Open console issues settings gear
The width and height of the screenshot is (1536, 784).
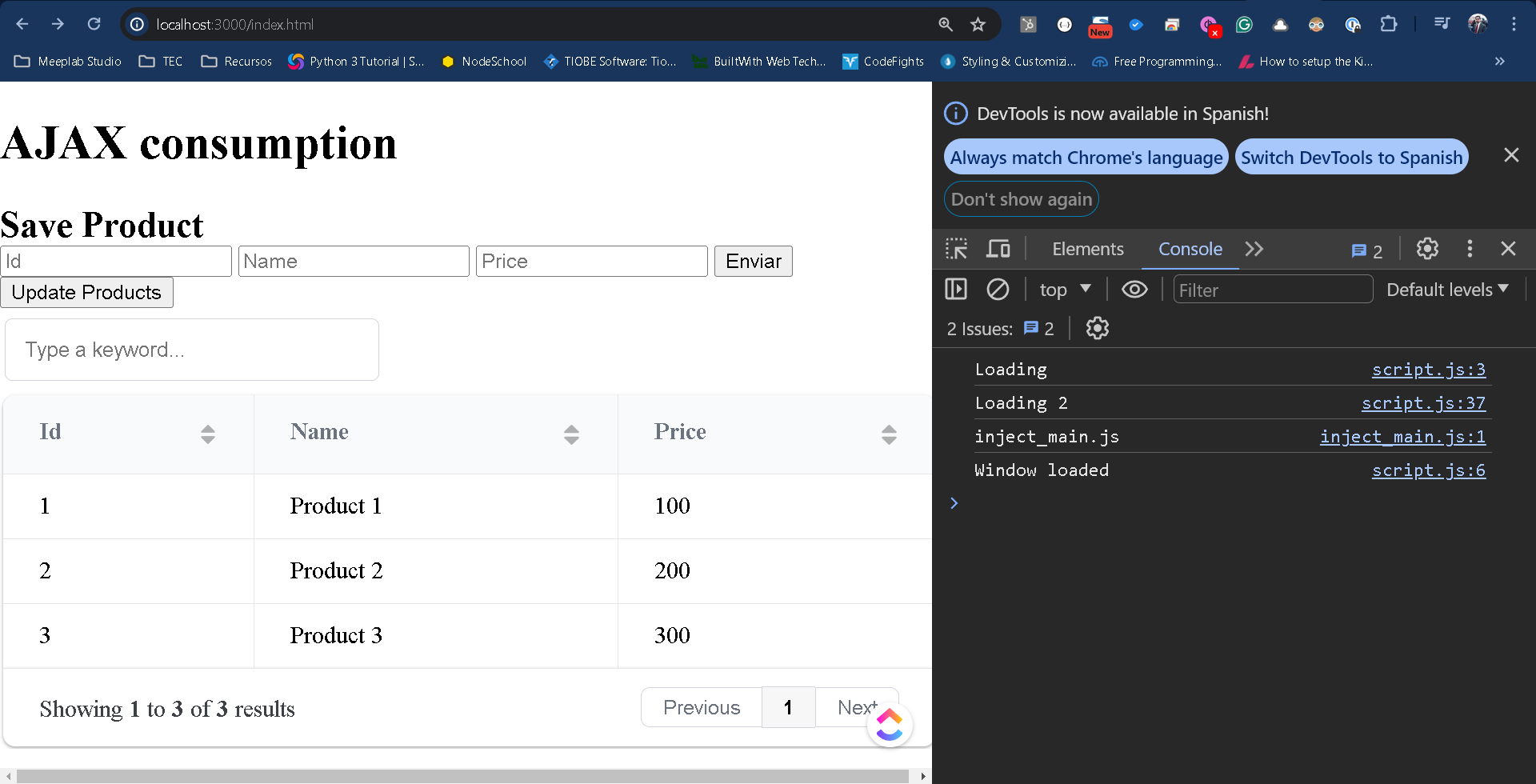click(1097, 328)
